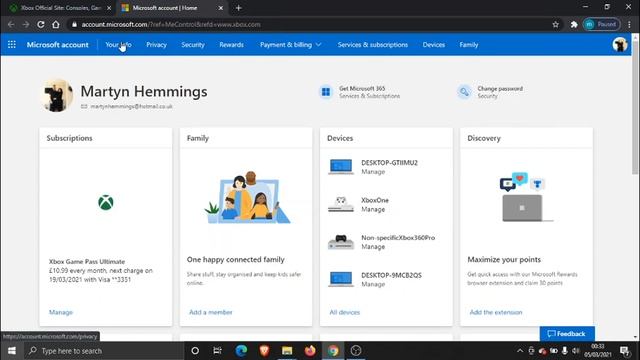The height and width of the screenshot is (360, 640).
Task: Go to the browser home page
Action: tap(56, 24)
